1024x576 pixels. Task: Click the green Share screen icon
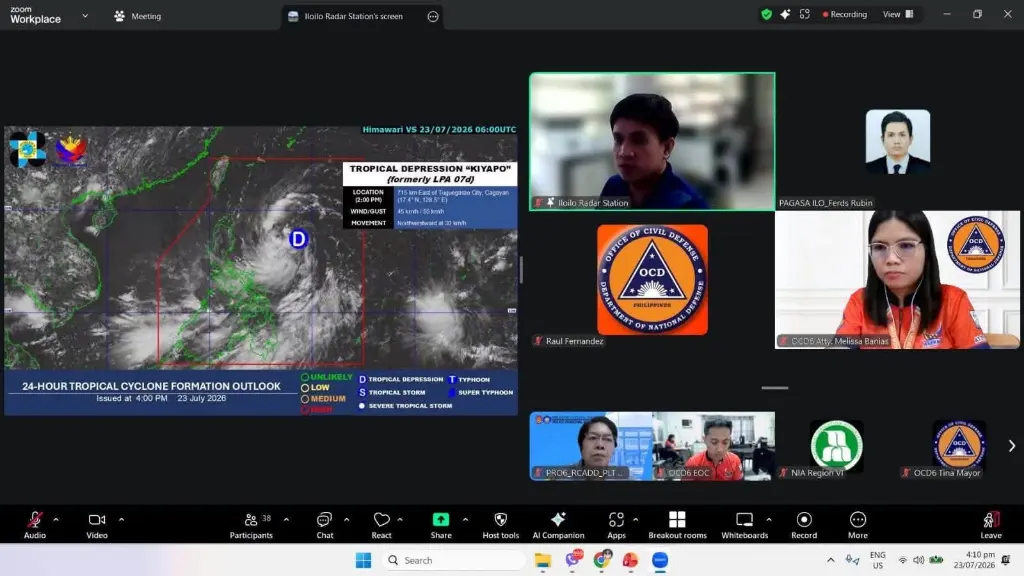point(441,519)
